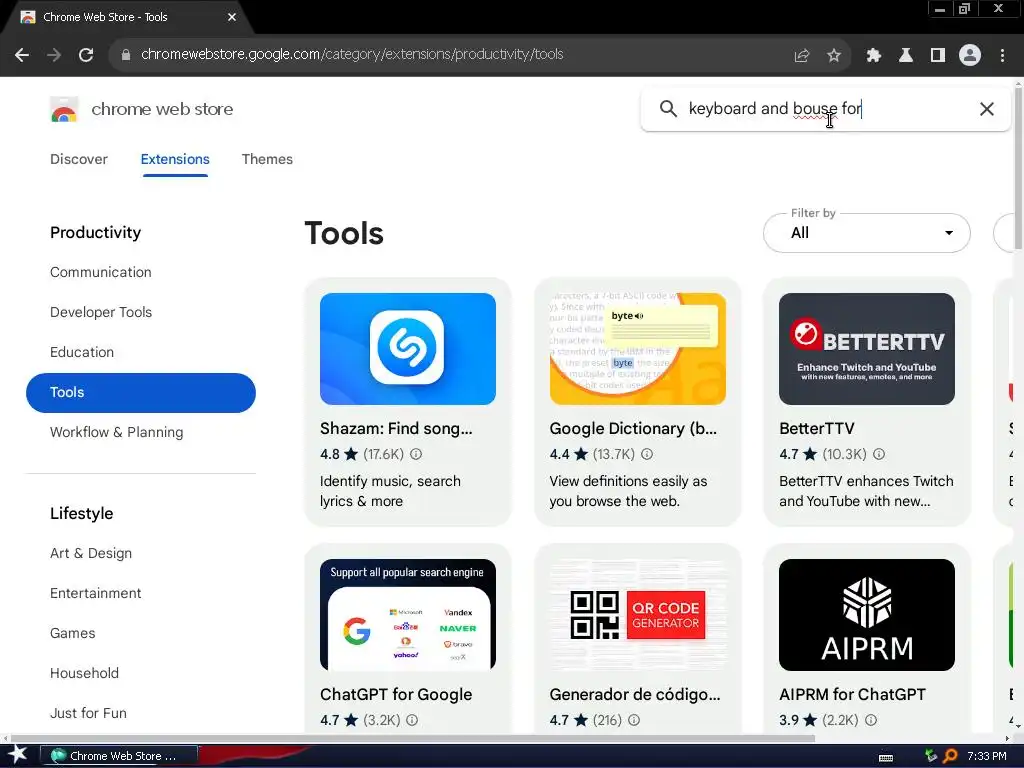Switch to the Discover tab
The image size is (1024, 768).
tap(79, 159)
